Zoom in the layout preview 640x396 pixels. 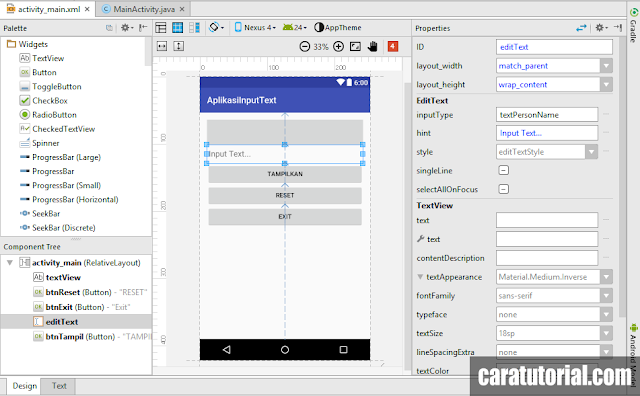338,47
